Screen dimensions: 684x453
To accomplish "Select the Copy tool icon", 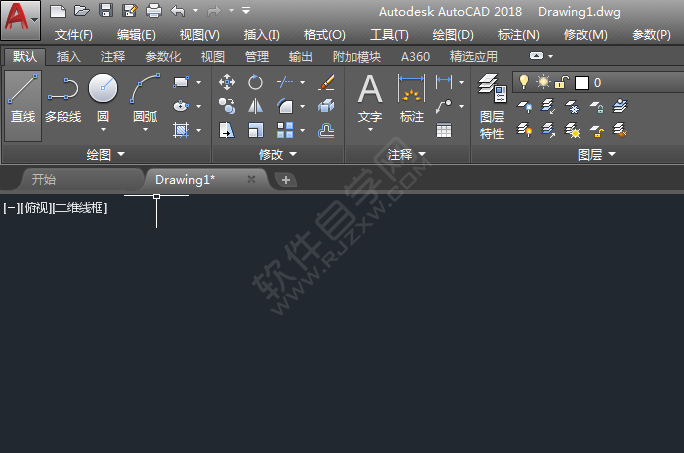I will click(x=227, y=106).
